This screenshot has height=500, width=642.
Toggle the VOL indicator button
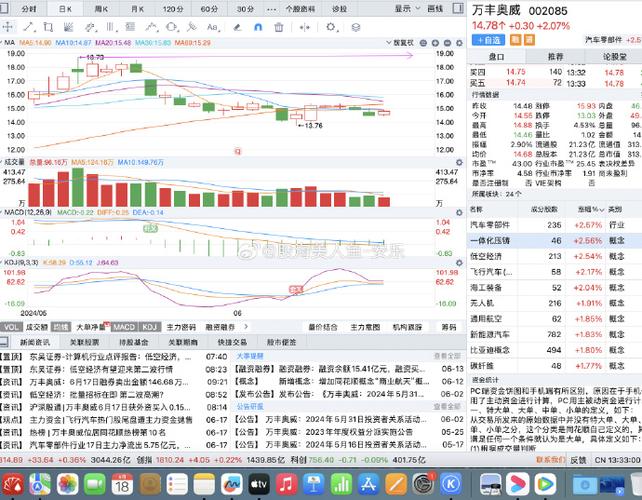(x=11, y=327)
